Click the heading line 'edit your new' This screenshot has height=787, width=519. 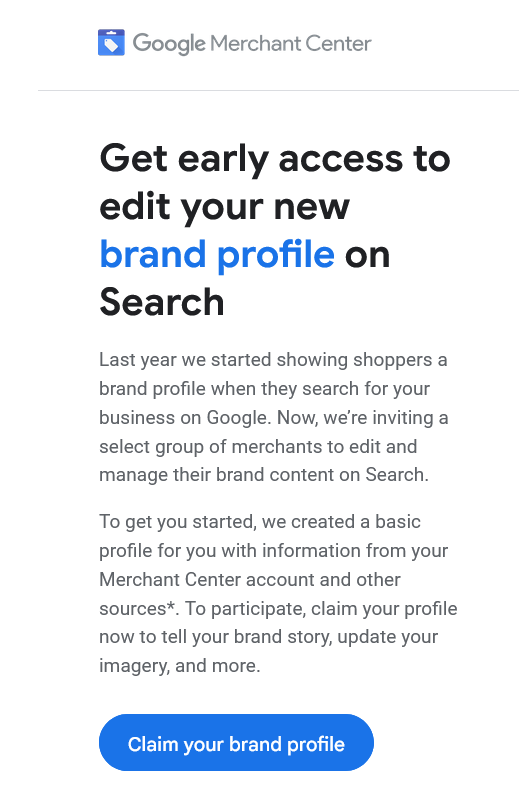[224, 207]
